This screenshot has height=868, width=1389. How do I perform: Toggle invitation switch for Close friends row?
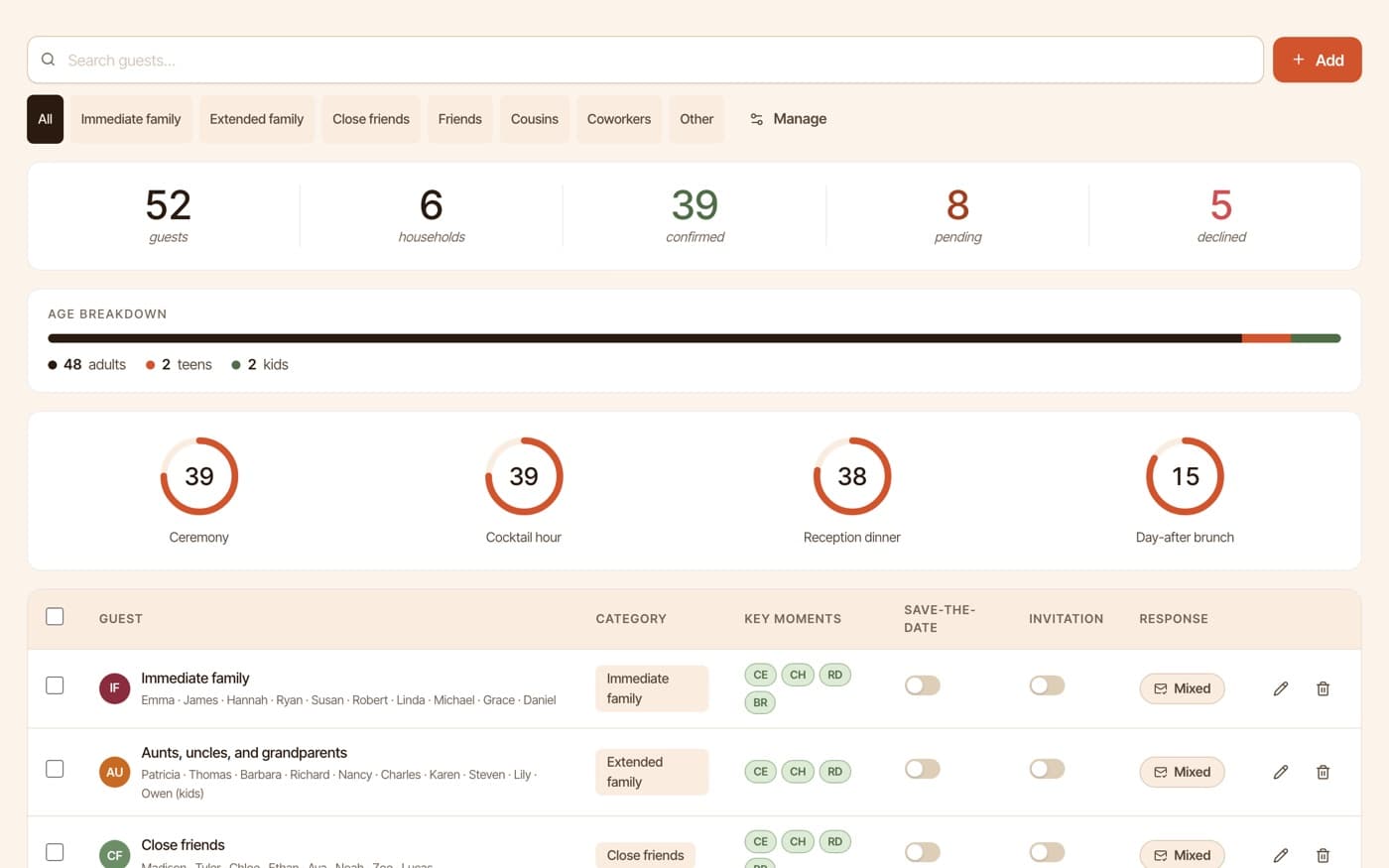click(x=1047, y=852)
